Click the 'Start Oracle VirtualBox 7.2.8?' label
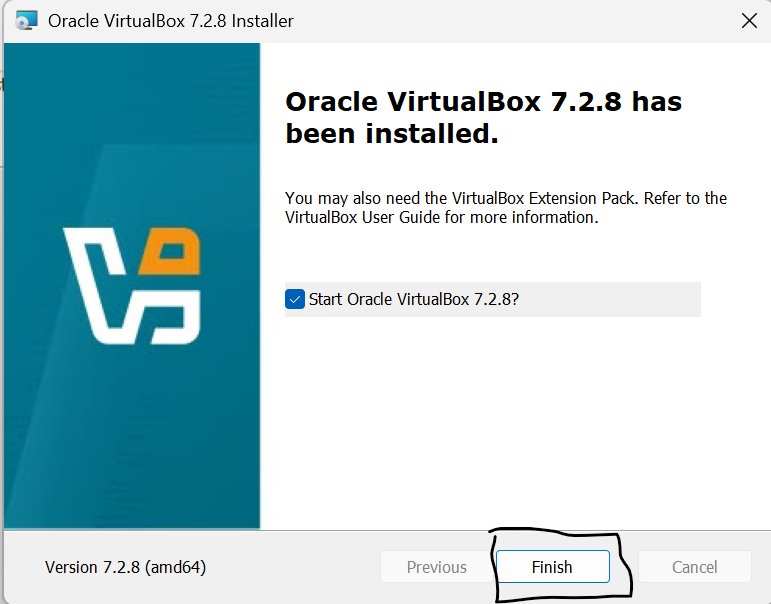 click(x=414, y=299)
